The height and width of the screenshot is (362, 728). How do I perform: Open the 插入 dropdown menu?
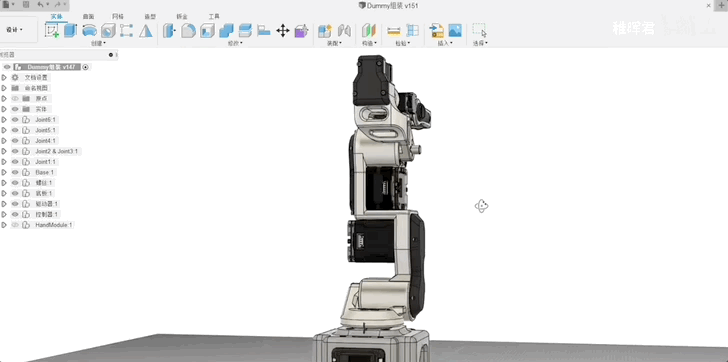pos(445,43)
